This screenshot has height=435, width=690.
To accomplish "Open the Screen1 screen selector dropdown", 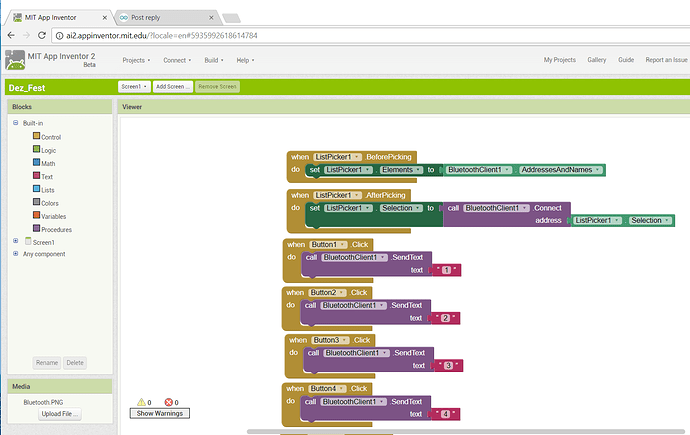I will click(134, 87).
